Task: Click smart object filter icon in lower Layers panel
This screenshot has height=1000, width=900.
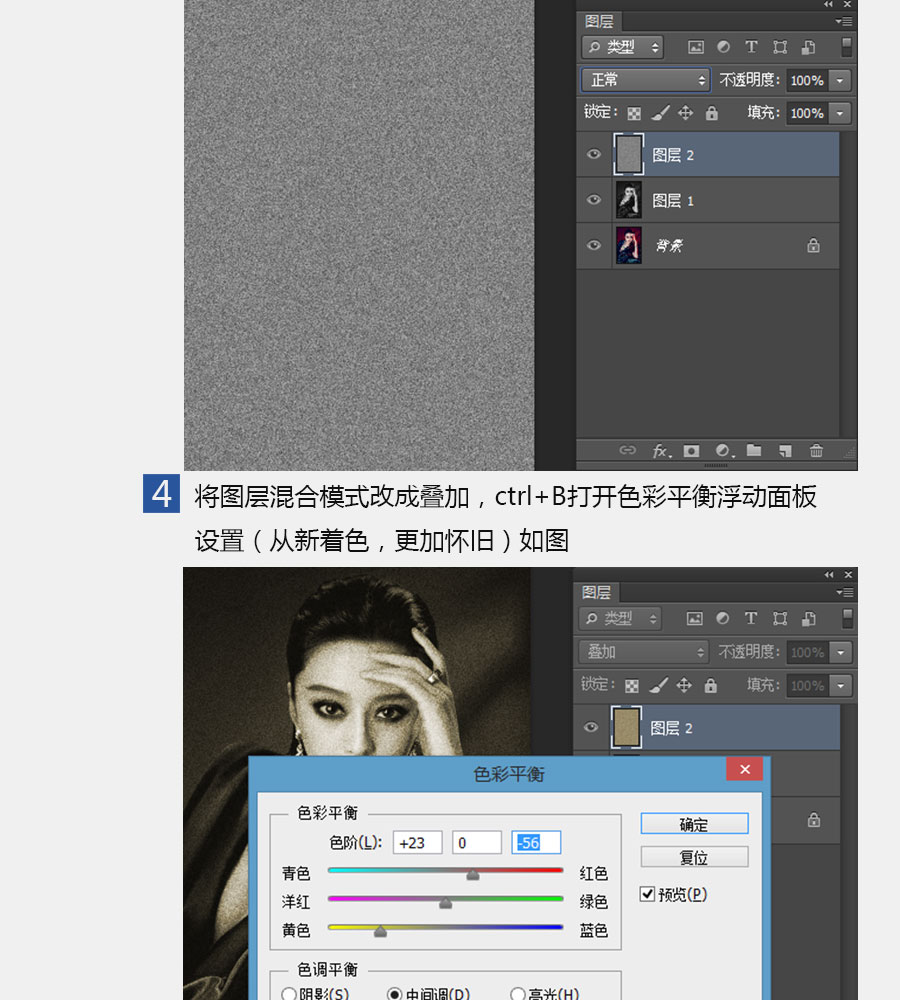Action: tap(808, 618)
